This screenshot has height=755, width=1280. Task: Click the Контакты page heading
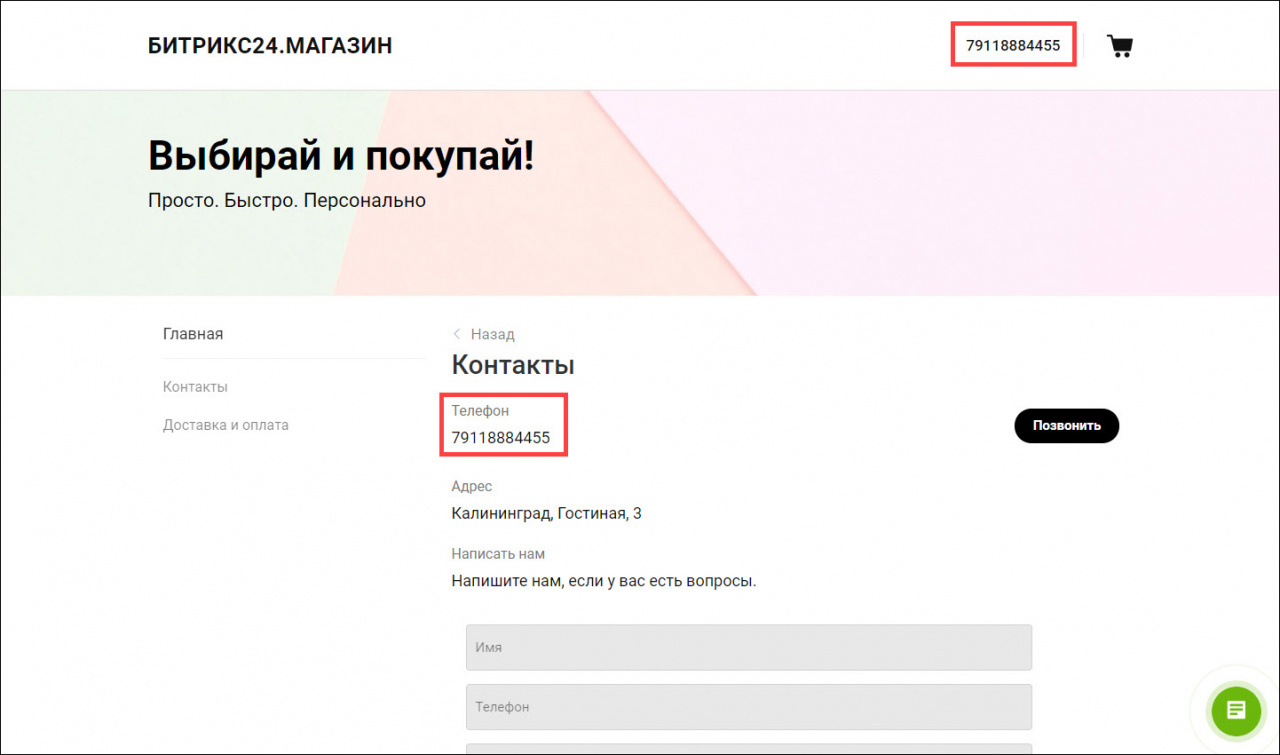pyautogui.click(x=513, y=365)
